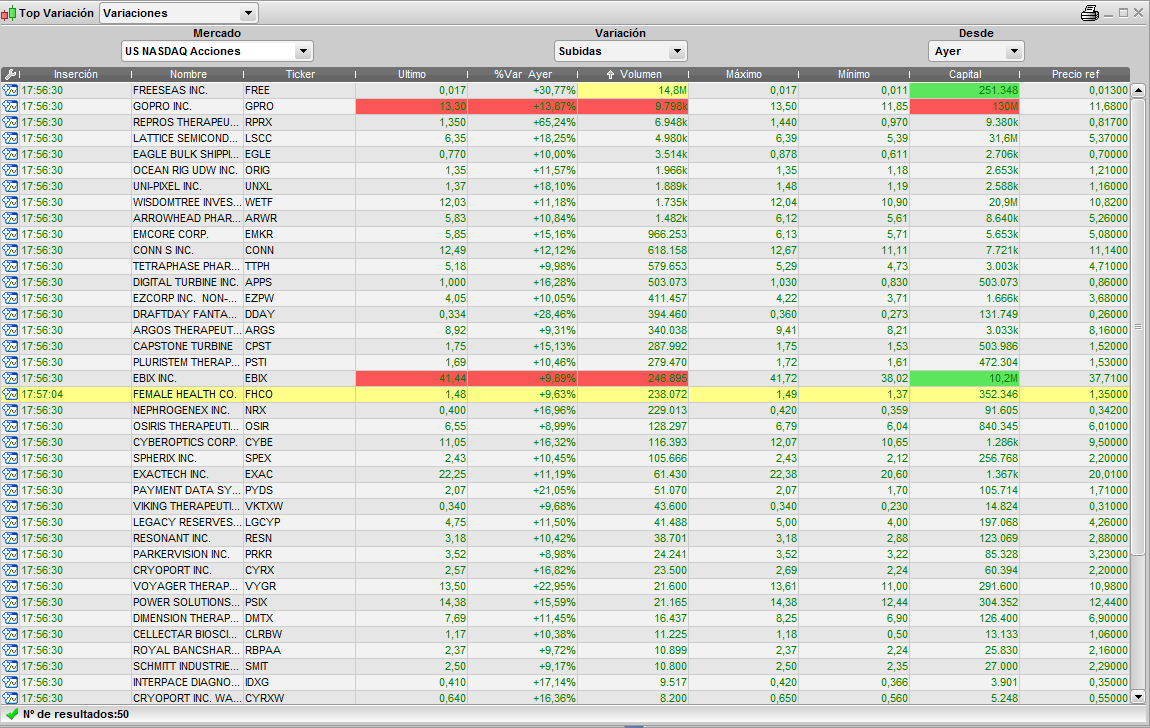Click the printer icon

tap(1089, 12)
